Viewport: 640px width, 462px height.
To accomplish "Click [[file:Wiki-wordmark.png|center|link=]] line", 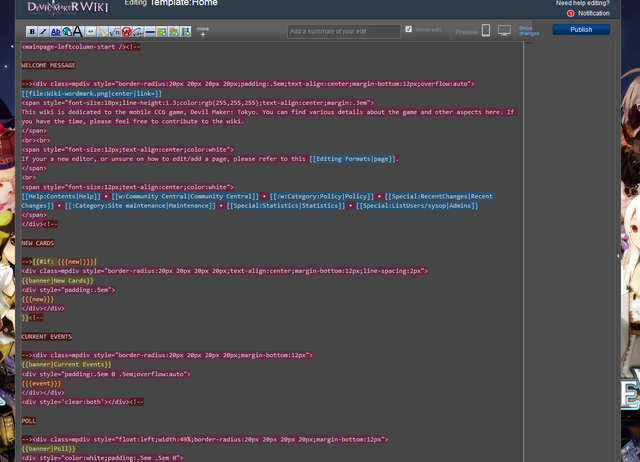I will 92,93.
